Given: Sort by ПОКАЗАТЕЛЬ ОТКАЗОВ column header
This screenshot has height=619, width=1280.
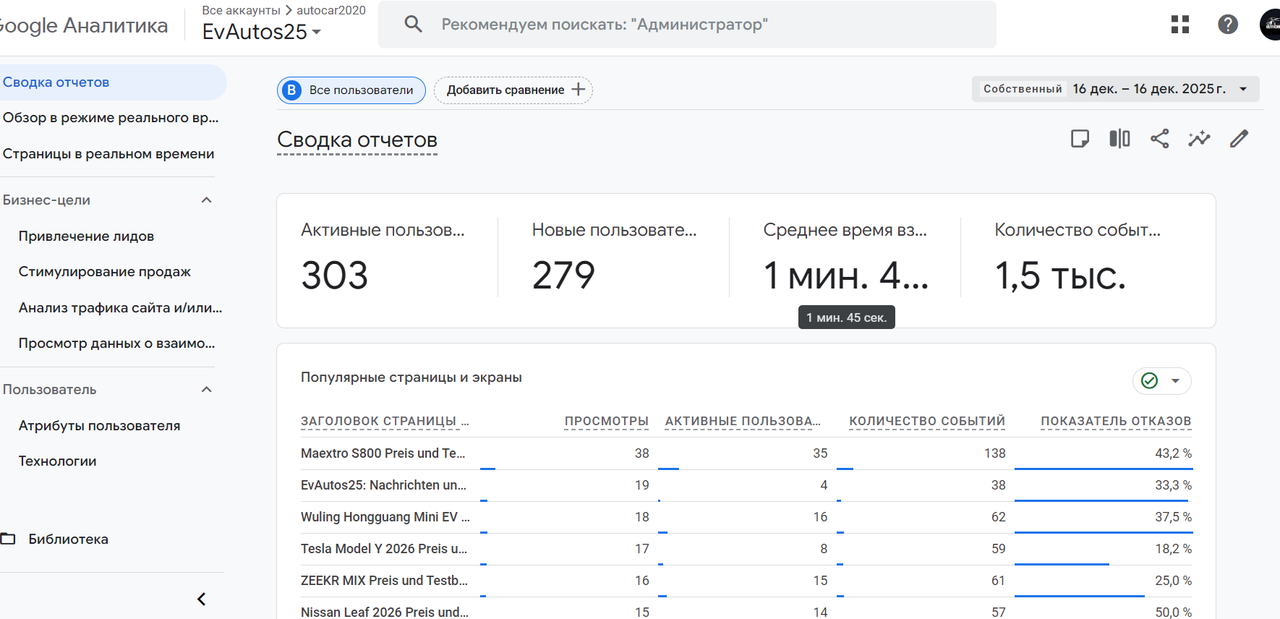Looking at the screenshot, I should click(x=1116, y=421).
